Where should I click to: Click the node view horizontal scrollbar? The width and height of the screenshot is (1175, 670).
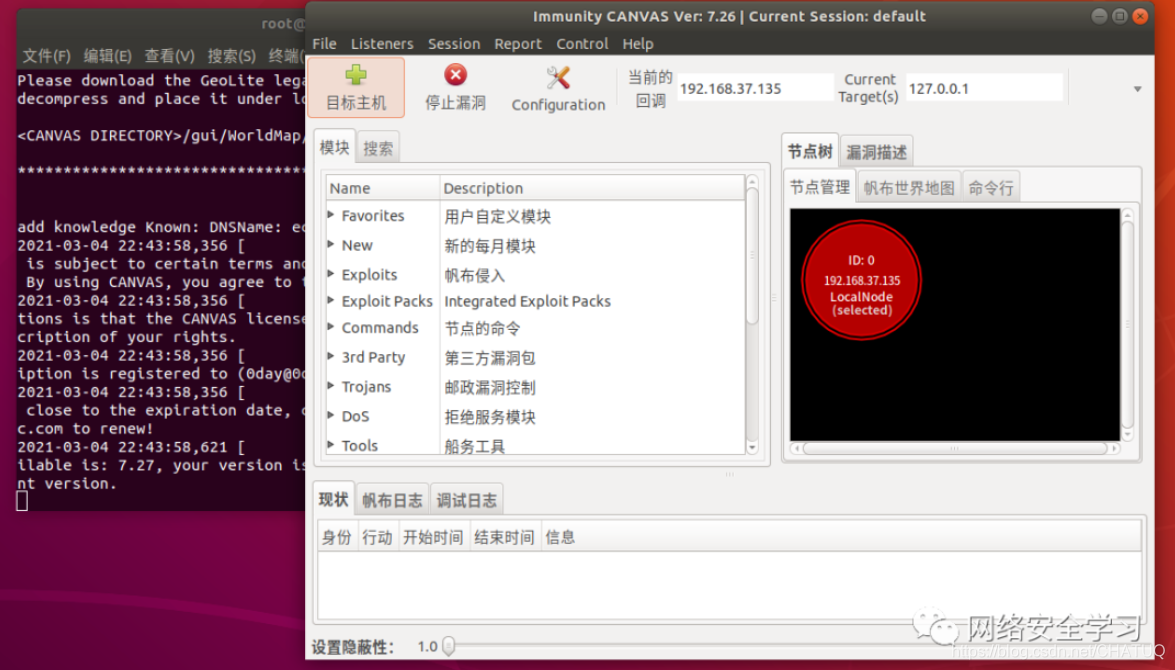click(955, 448)
